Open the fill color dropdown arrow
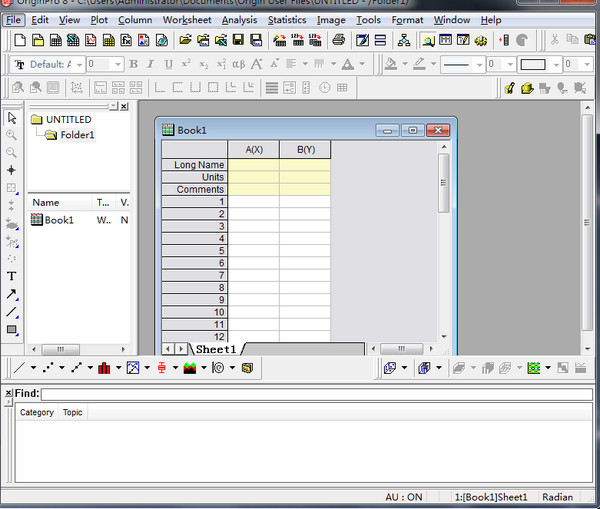The image size is (600, 509). click(405, 64)
